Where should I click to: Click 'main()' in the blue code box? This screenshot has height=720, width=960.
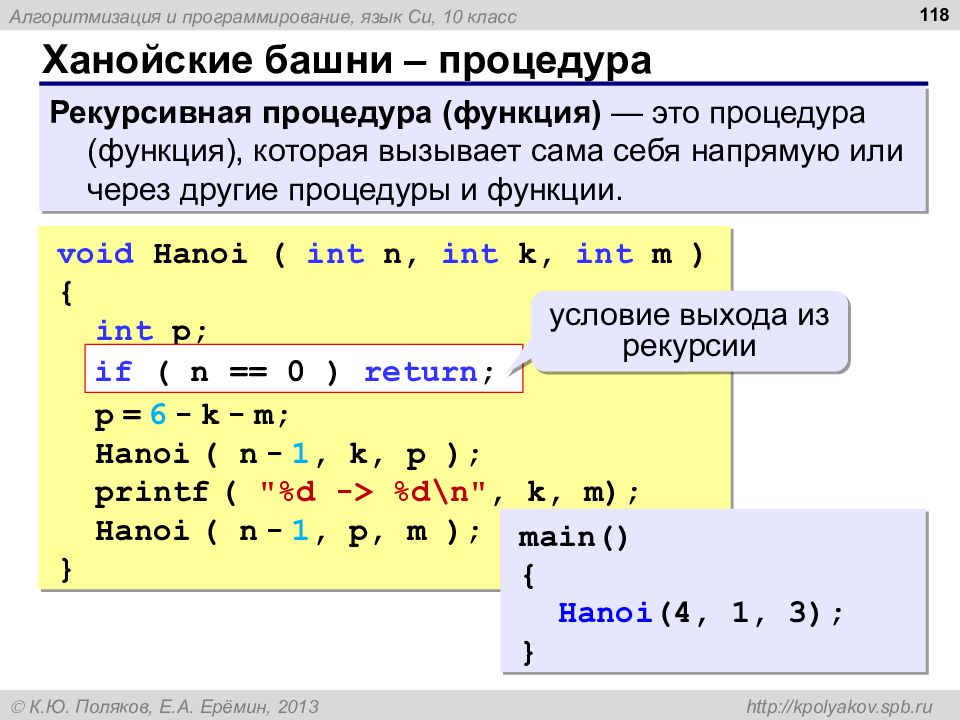573,538
